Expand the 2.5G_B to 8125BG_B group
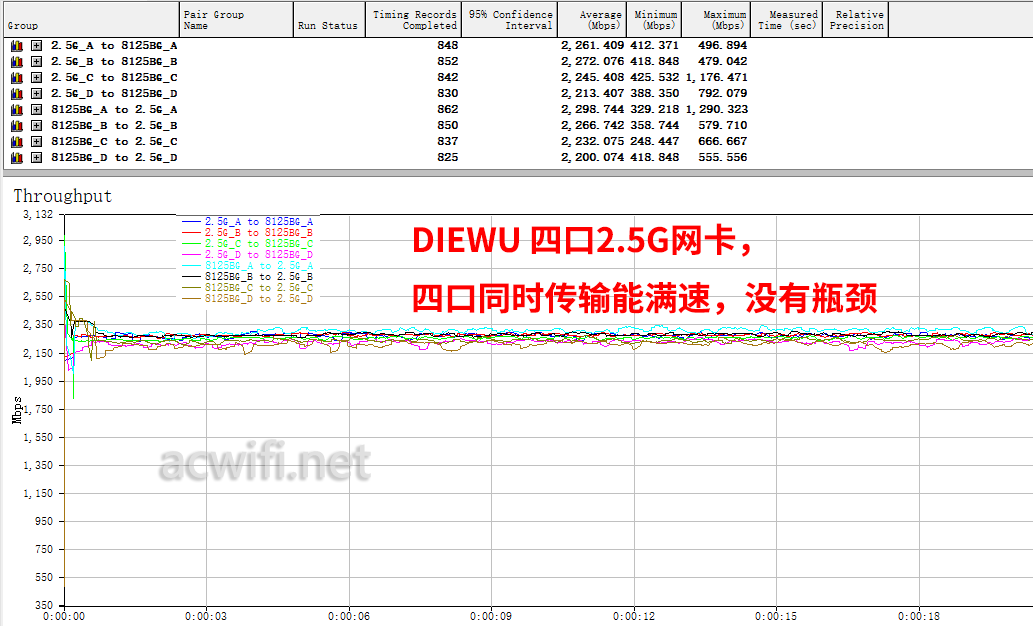This screenshot has width=1033, height=626. (x=37, y=61)
